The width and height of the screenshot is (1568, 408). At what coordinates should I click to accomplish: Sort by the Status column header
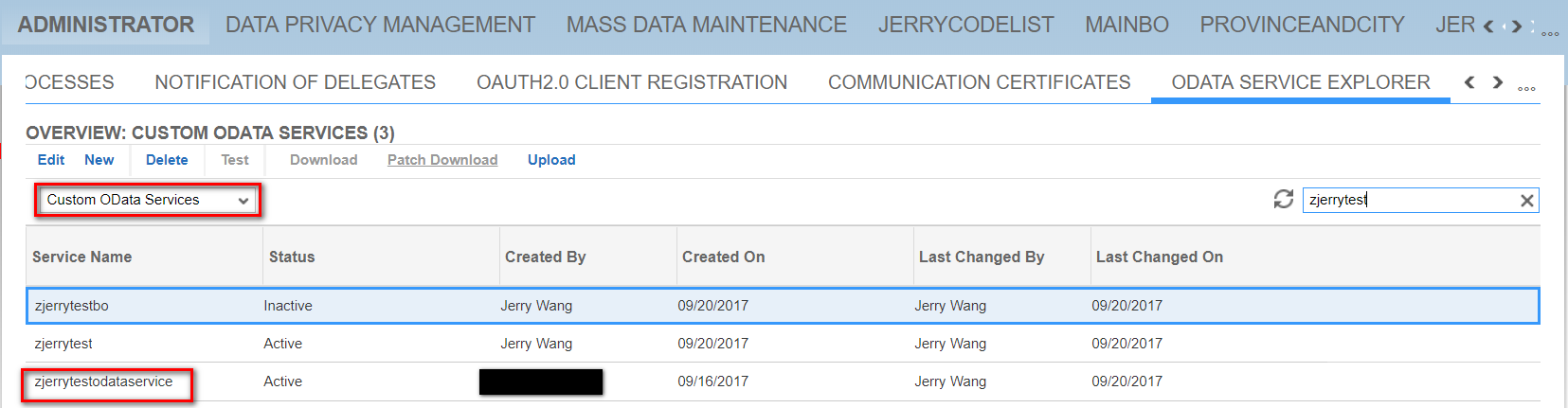[x=292, y=257]
